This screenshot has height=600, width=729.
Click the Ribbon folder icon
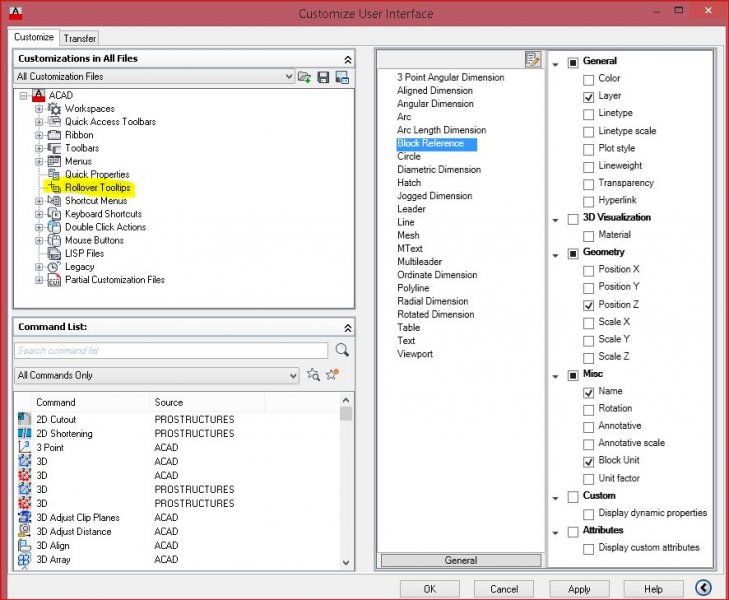[54, 135]
